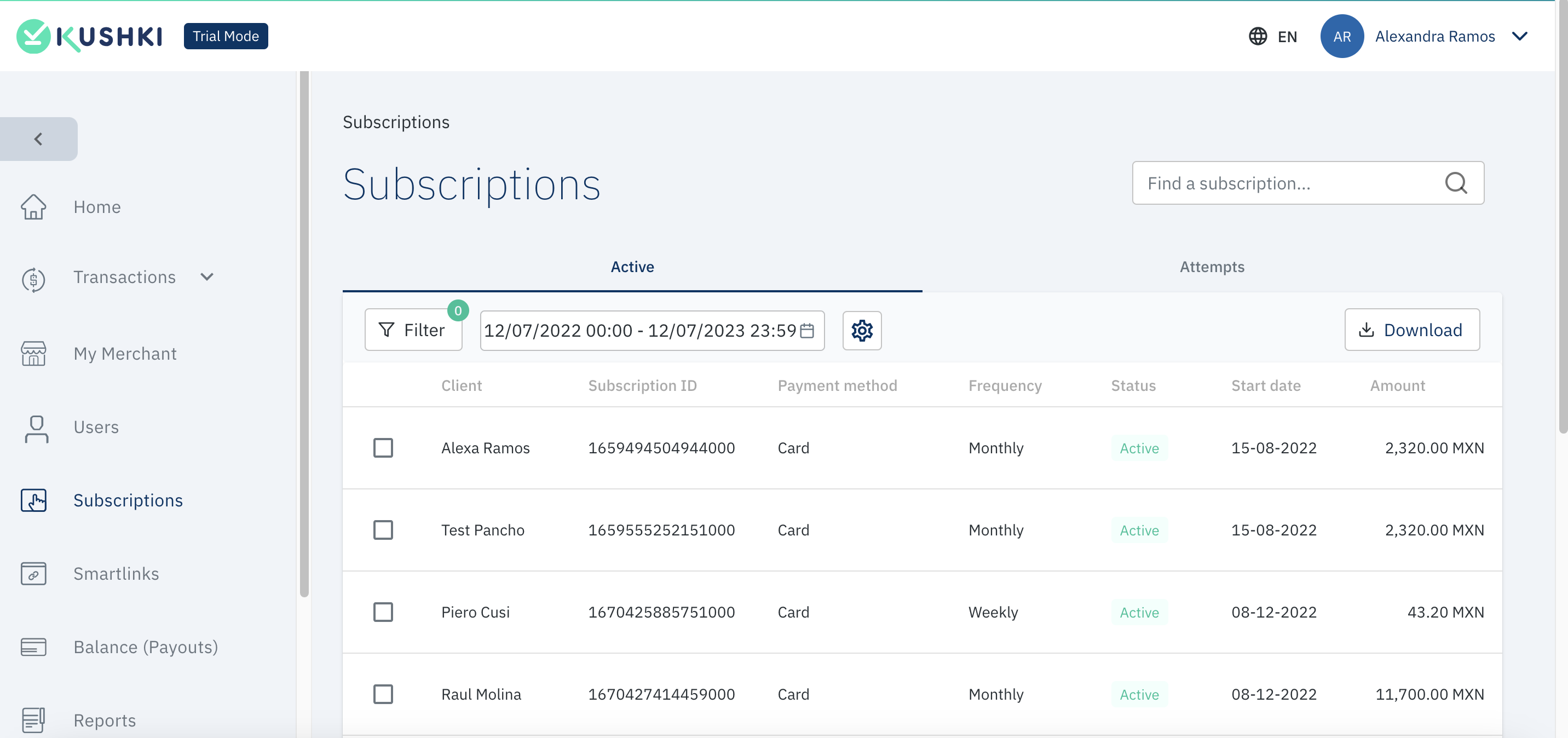Toggle checkbox for Alexa Ramos subscription
This screenshot has height=738, width=1568.
coord(383,448)
